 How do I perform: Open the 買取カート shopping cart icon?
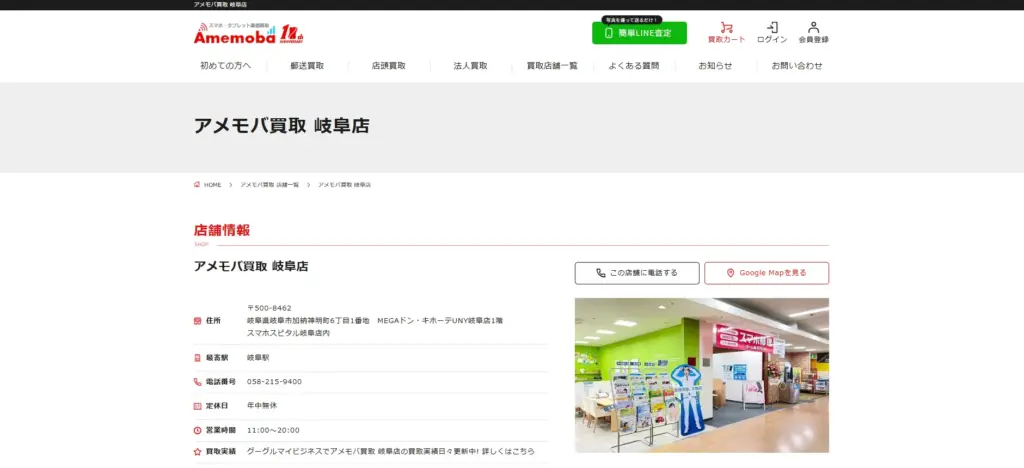pos(726,28)
